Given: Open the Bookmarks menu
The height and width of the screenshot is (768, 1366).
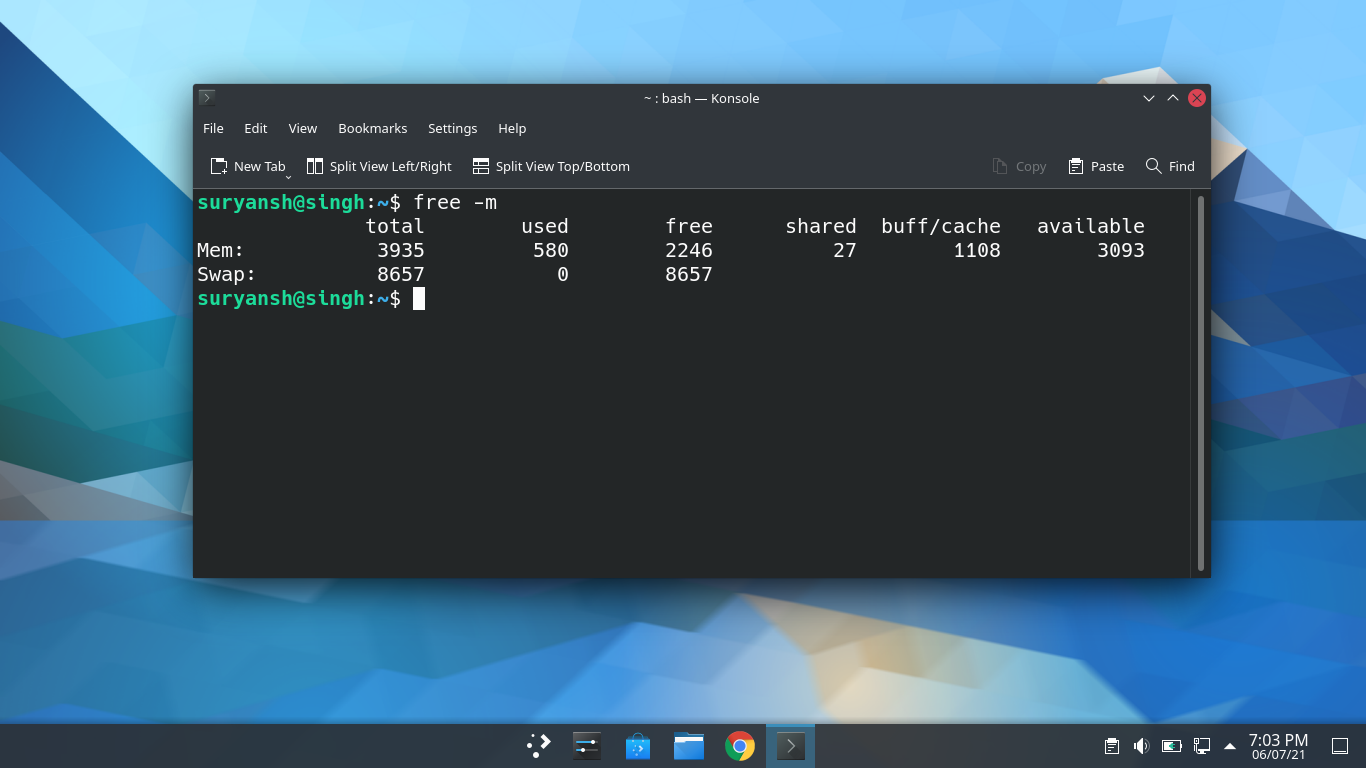Looking at the screenshot, I should tap(372, 128).
